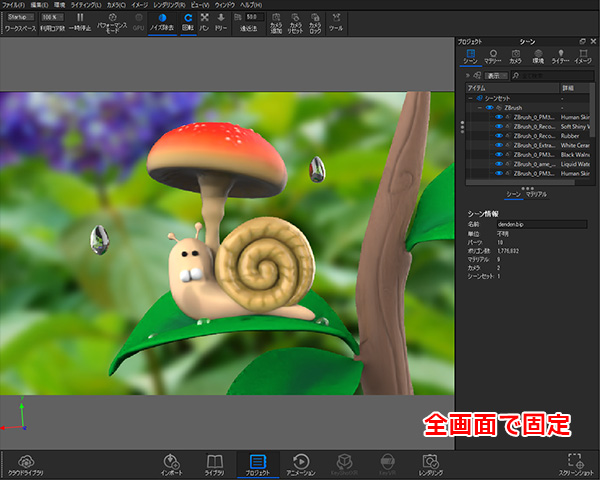Open the Startup workspace dropdown
This screenshot has height=480, width=600.
click(x=18, y=17)
